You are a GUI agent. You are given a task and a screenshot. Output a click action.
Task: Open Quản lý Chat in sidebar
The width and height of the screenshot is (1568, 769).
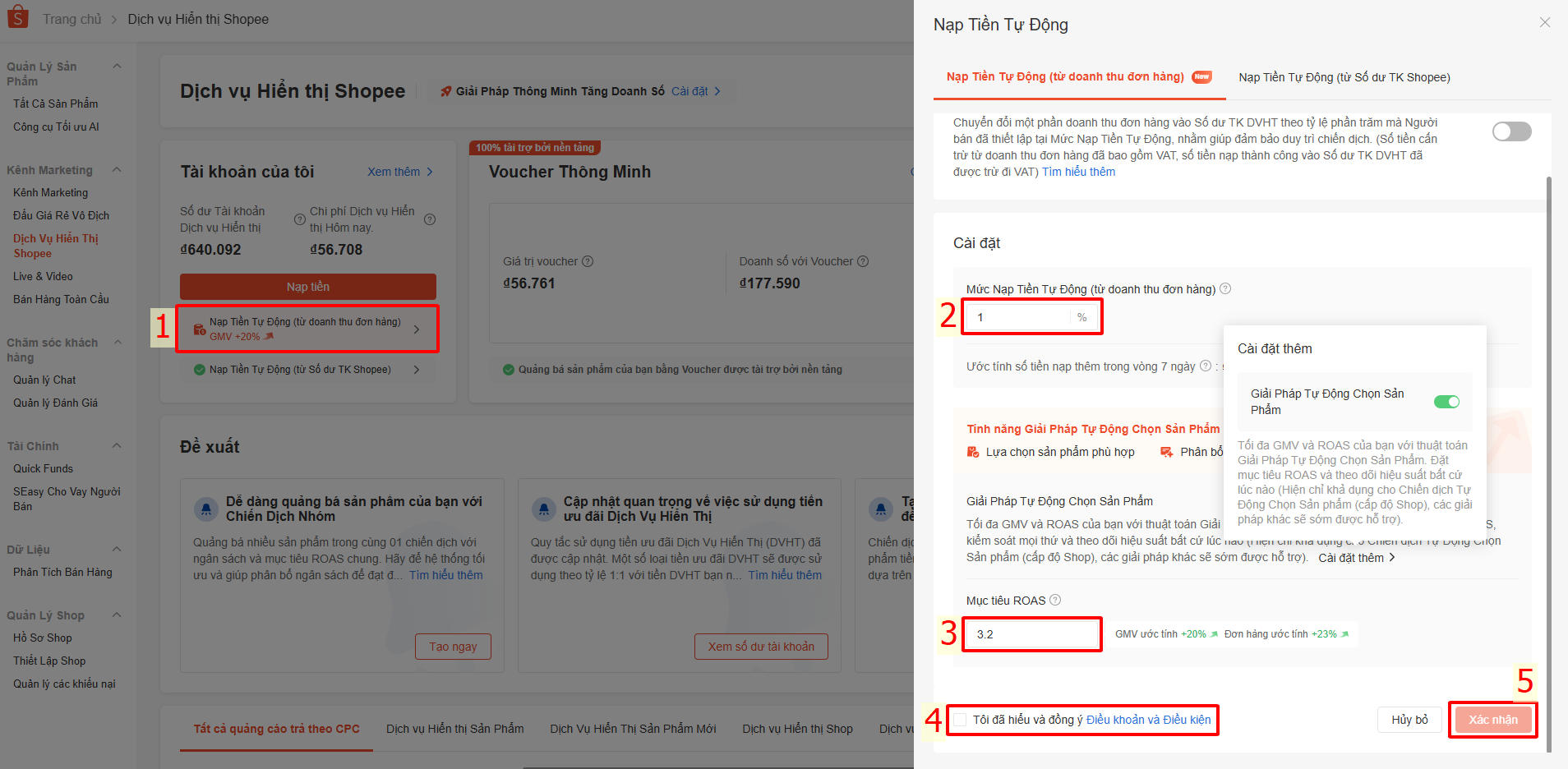tap(44, 380)
